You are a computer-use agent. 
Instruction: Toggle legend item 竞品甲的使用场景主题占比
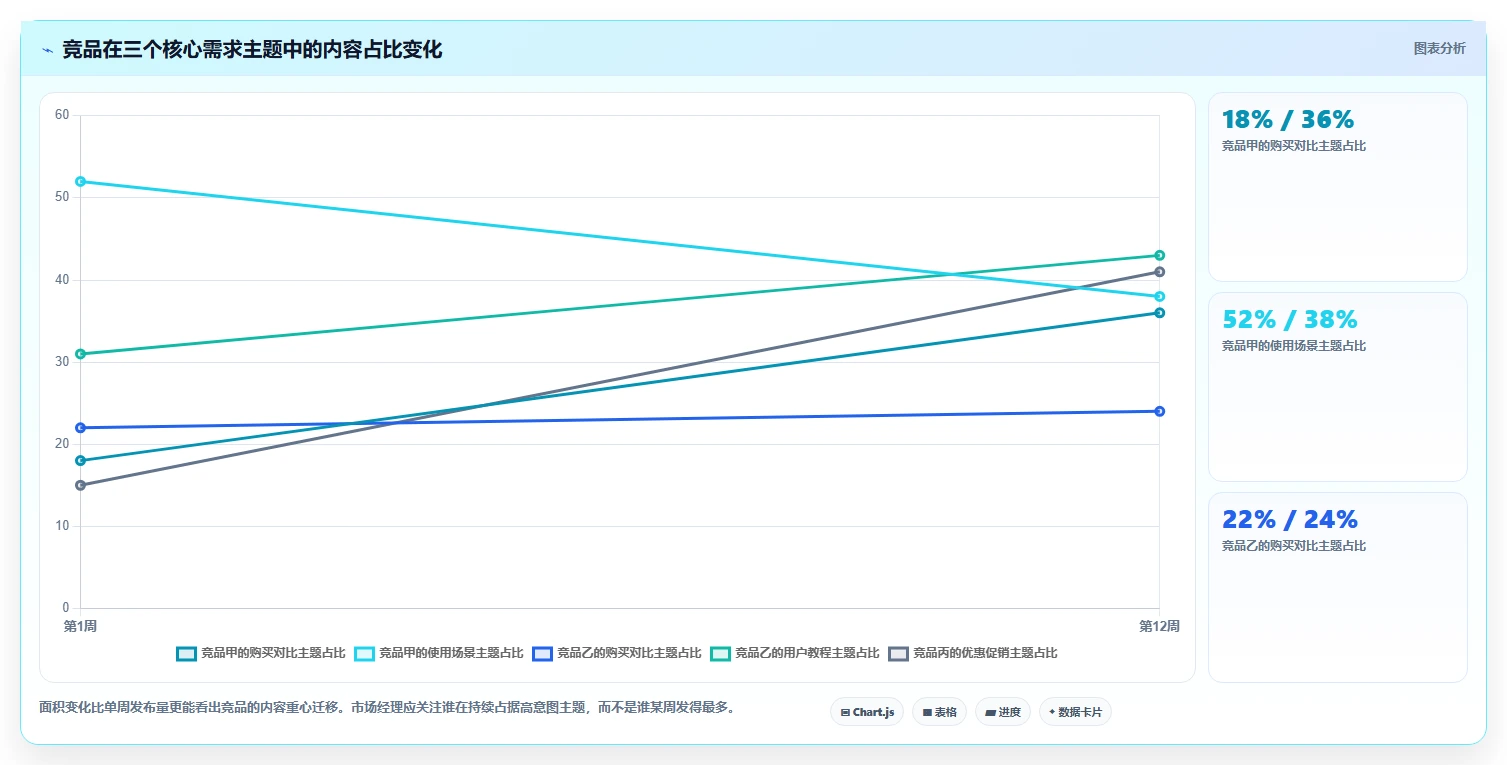(439, 653)
